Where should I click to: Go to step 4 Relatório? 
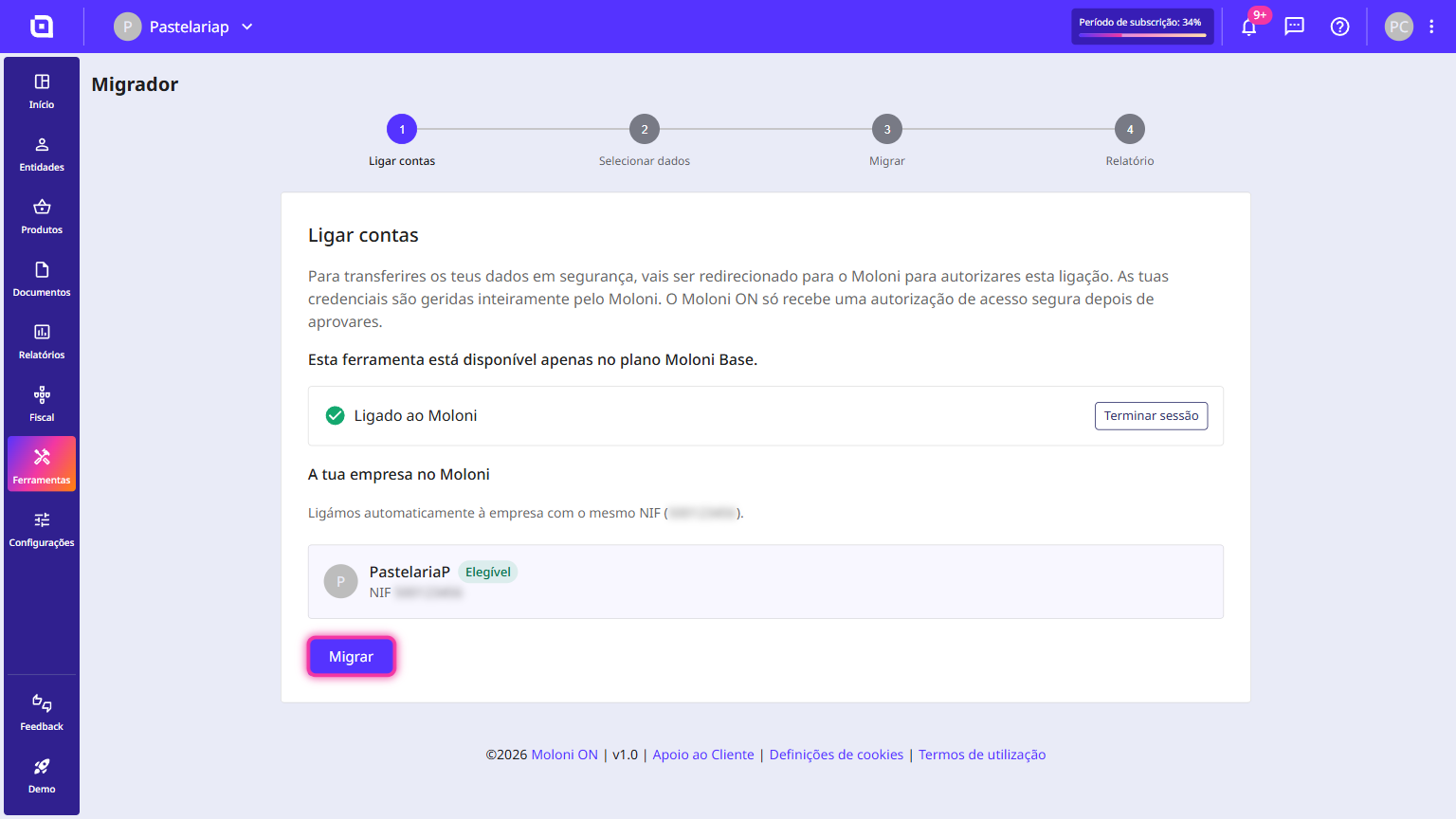click(1130, 141)
